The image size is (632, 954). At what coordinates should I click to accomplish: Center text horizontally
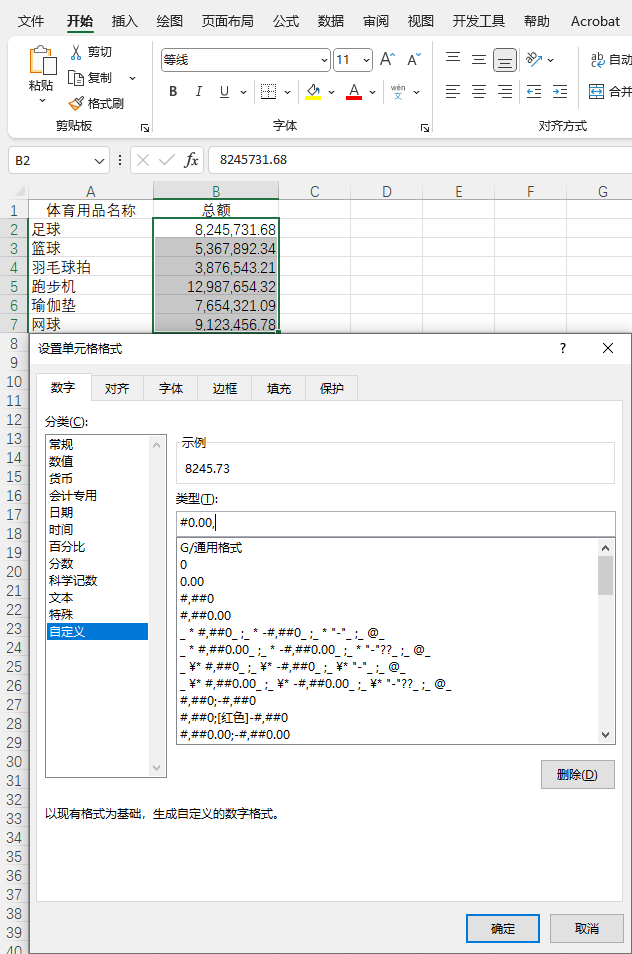(479, 92)
